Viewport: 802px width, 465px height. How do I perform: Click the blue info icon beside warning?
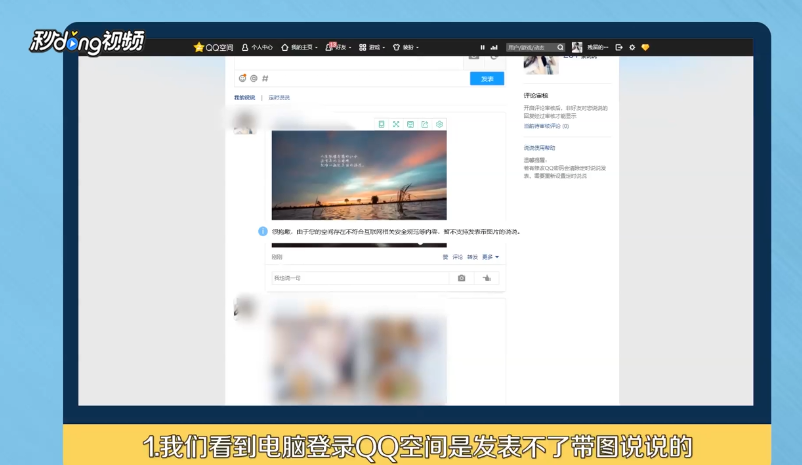[263, 231]
